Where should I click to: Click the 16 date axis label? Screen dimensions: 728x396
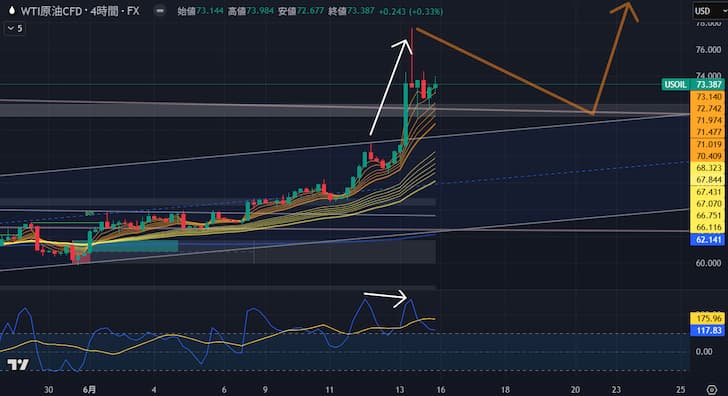(441, 390)
